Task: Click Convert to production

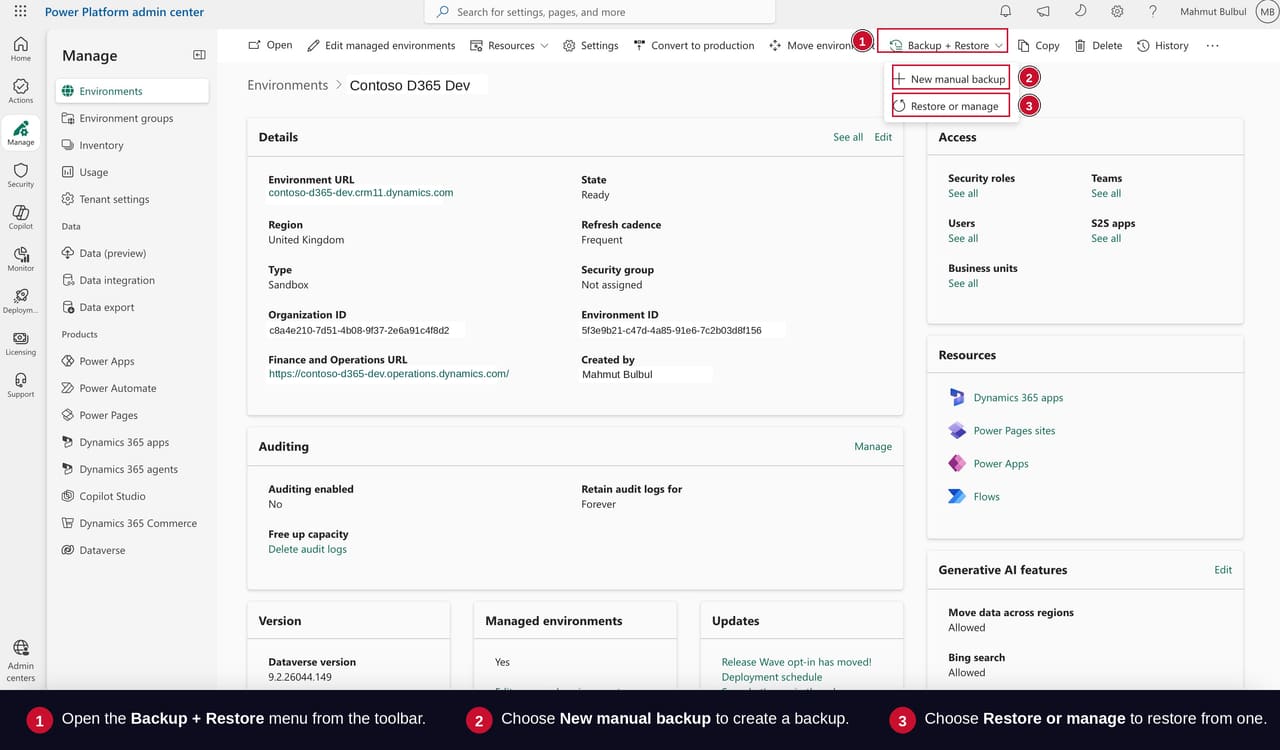Action: tap(694, 45)
